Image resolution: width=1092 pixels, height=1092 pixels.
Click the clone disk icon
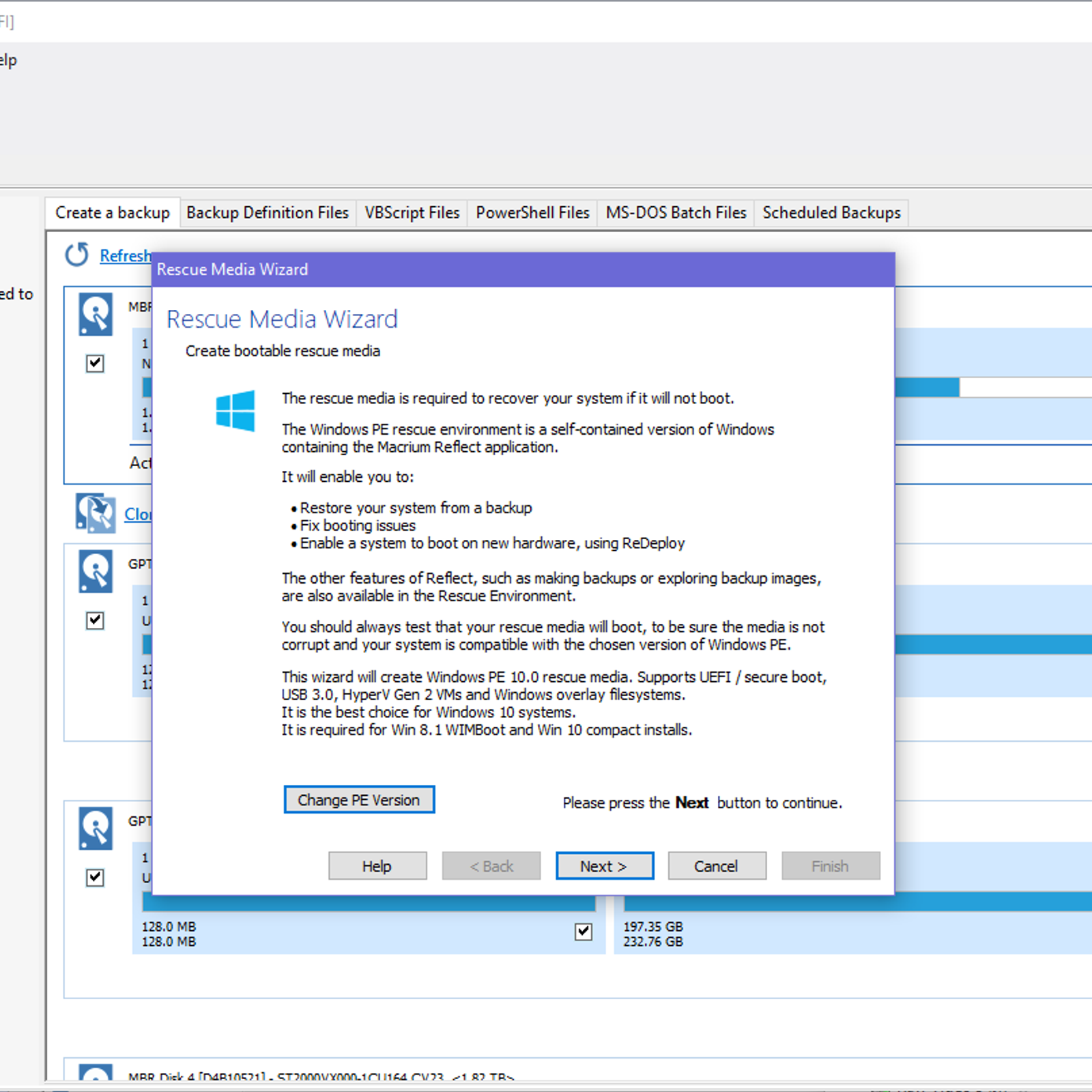pos(96,513)
